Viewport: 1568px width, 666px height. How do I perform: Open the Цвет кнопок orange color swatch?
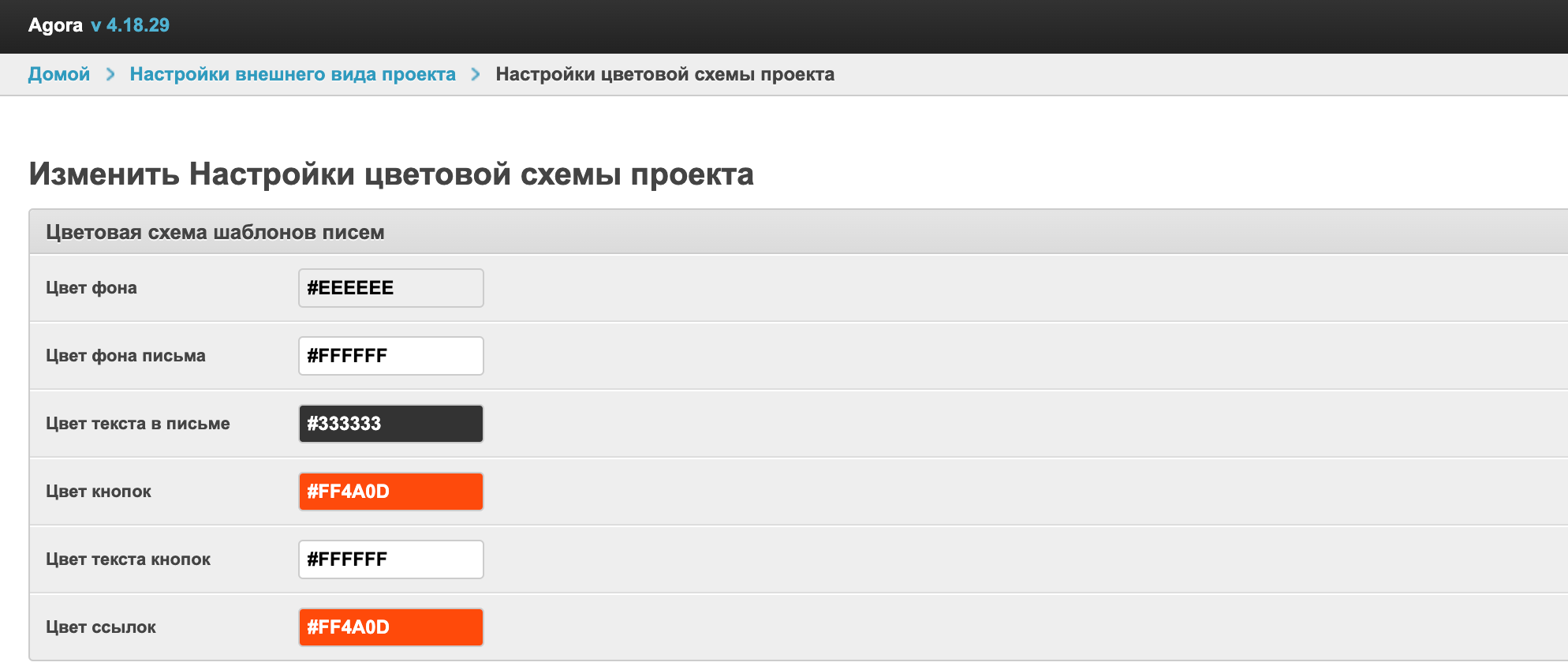tap(390, 492)
